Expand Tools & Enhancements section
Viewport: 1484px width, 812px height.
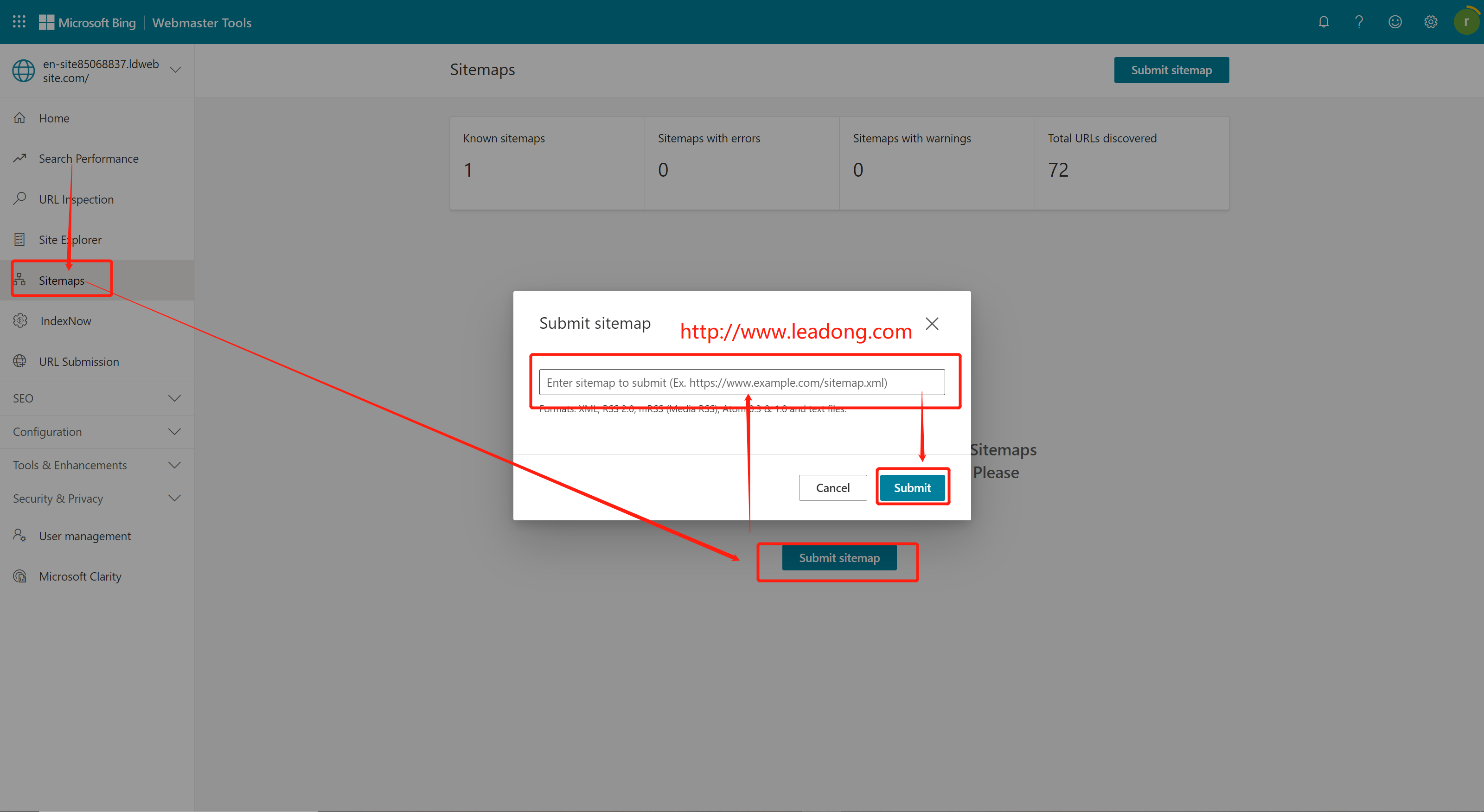pos(174,465)
